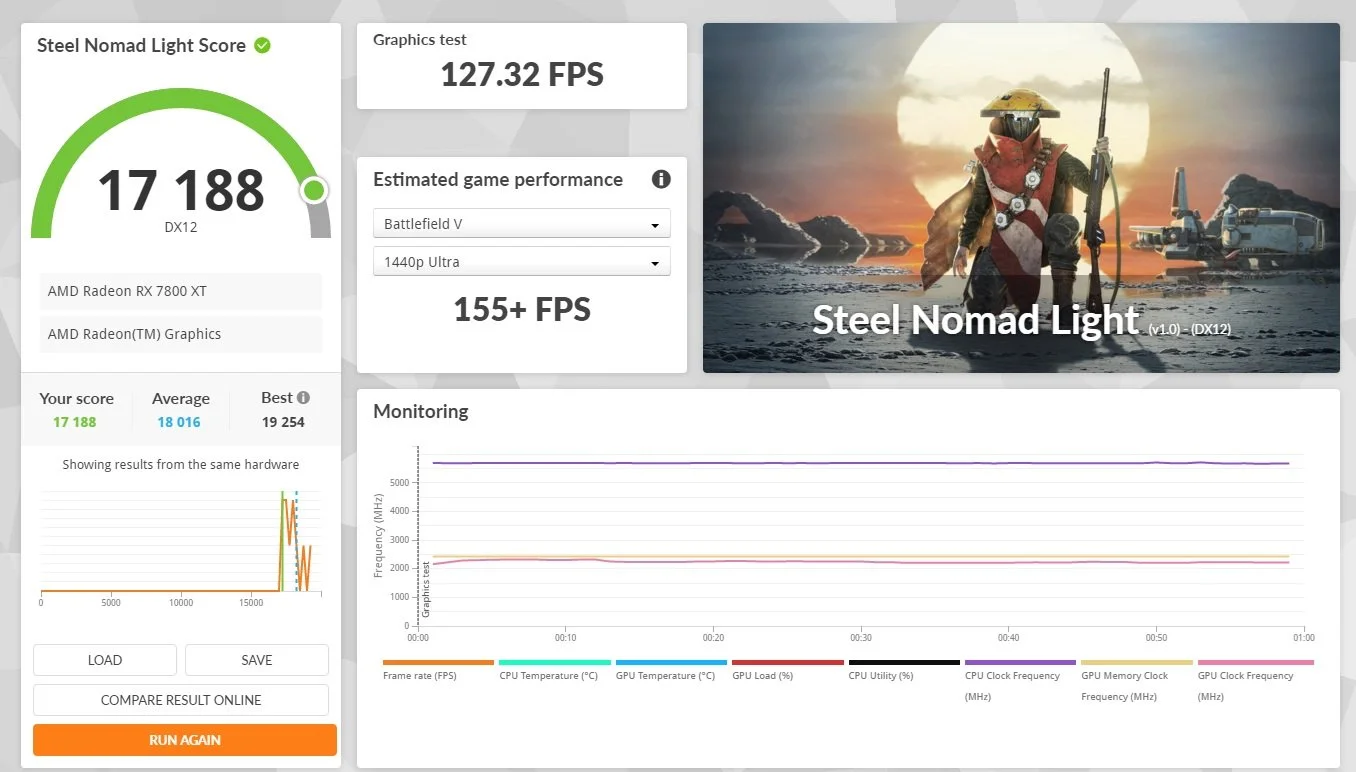Screen dimensions: 1356x772
Task: Click COMPARE RESULT ONLINE
Action: pyautogui.click(x=180, y=700)
